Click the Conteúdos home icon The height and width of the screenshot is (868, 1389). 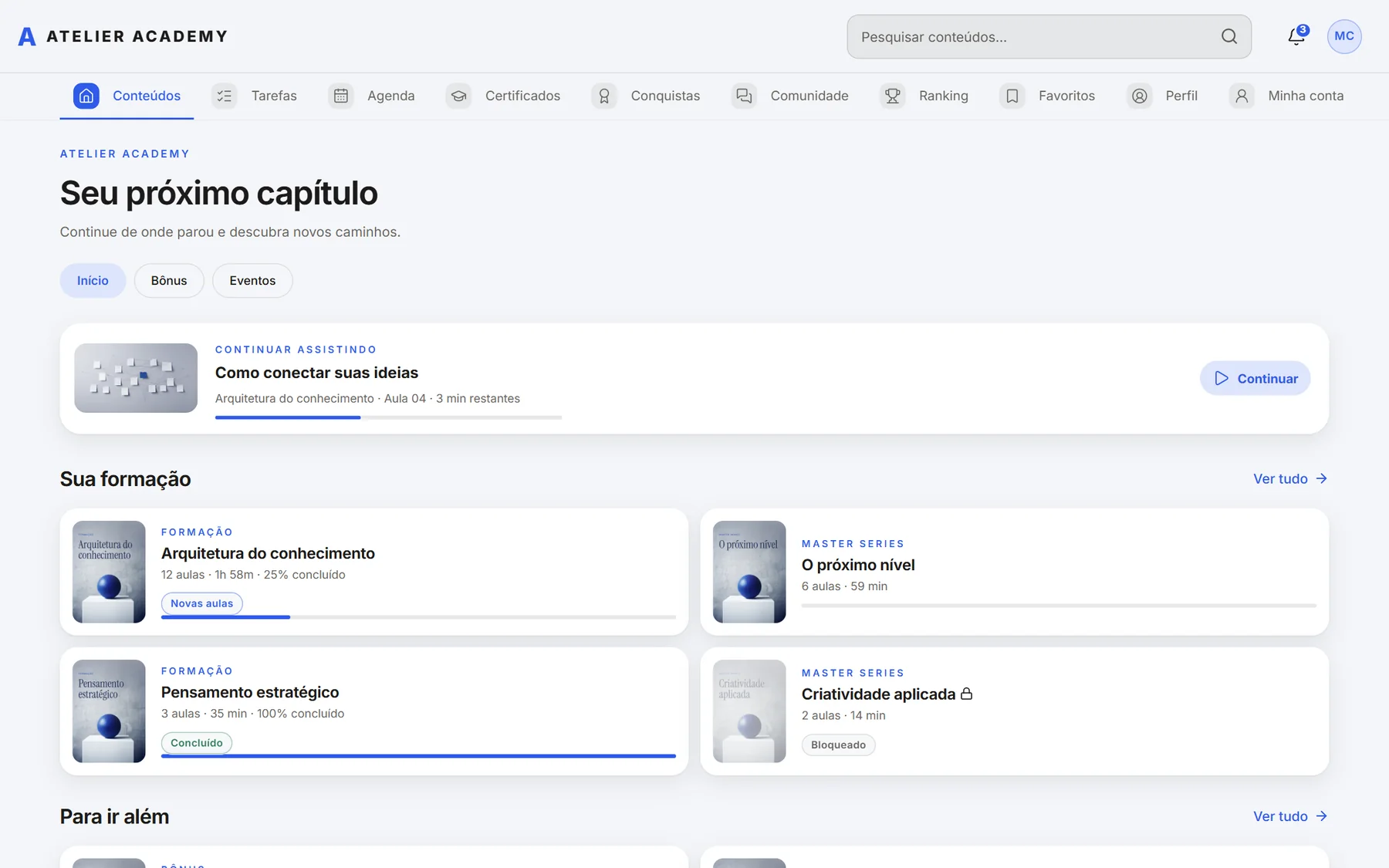coord(86,96)
